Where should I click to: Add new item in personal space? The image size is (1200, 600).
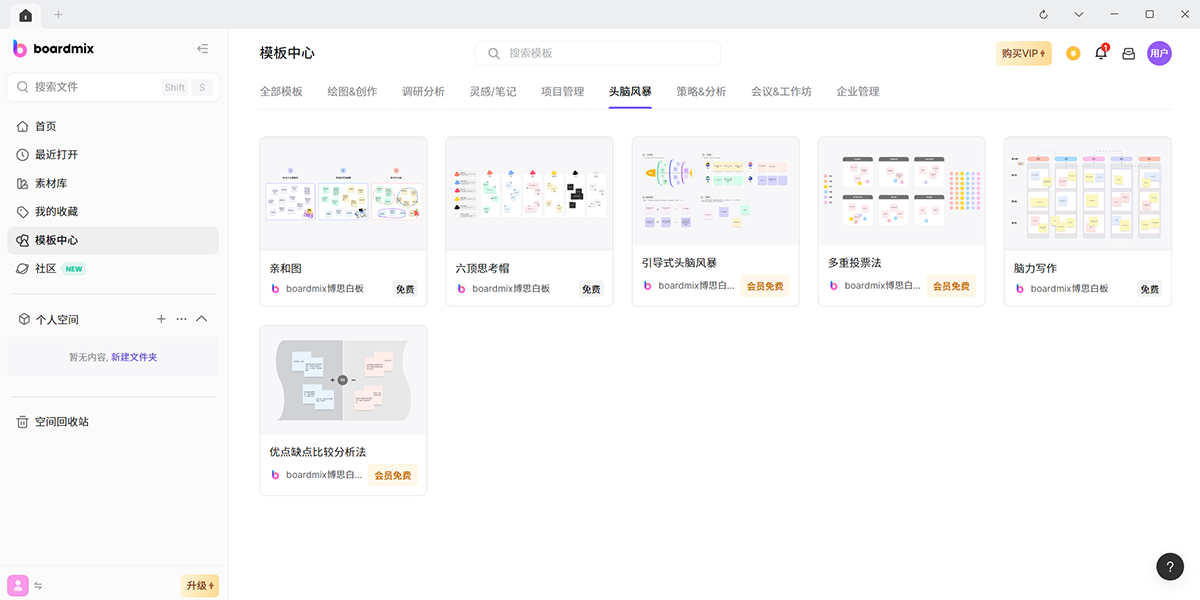point(161,319)
